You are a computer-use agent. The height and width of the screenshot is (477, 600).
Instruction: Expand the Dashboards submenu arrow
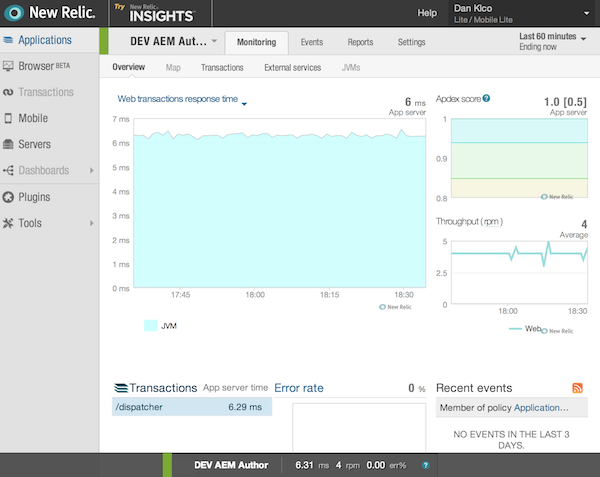click(91, 170)
